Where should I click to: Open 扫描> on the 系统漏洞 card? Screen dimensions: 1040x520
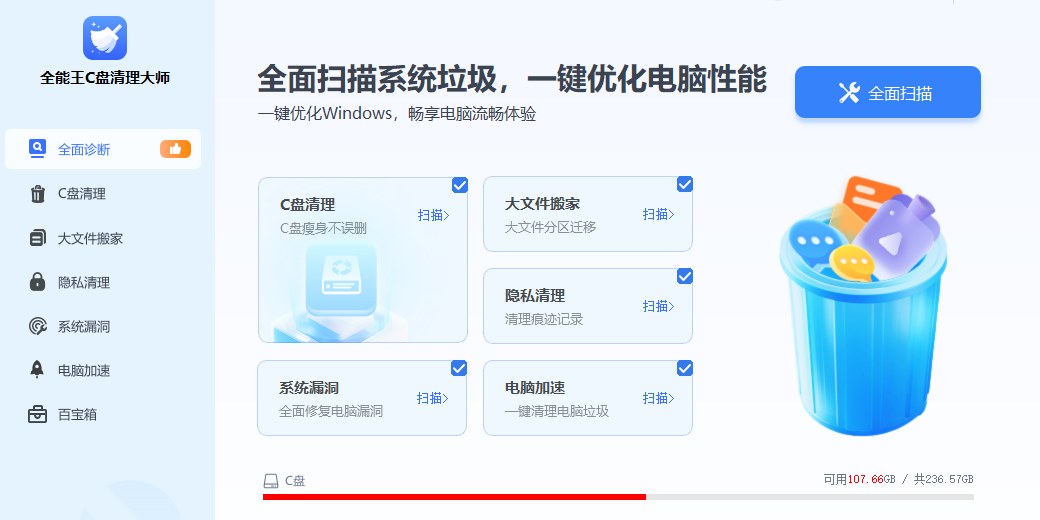(x=432, y=398)
